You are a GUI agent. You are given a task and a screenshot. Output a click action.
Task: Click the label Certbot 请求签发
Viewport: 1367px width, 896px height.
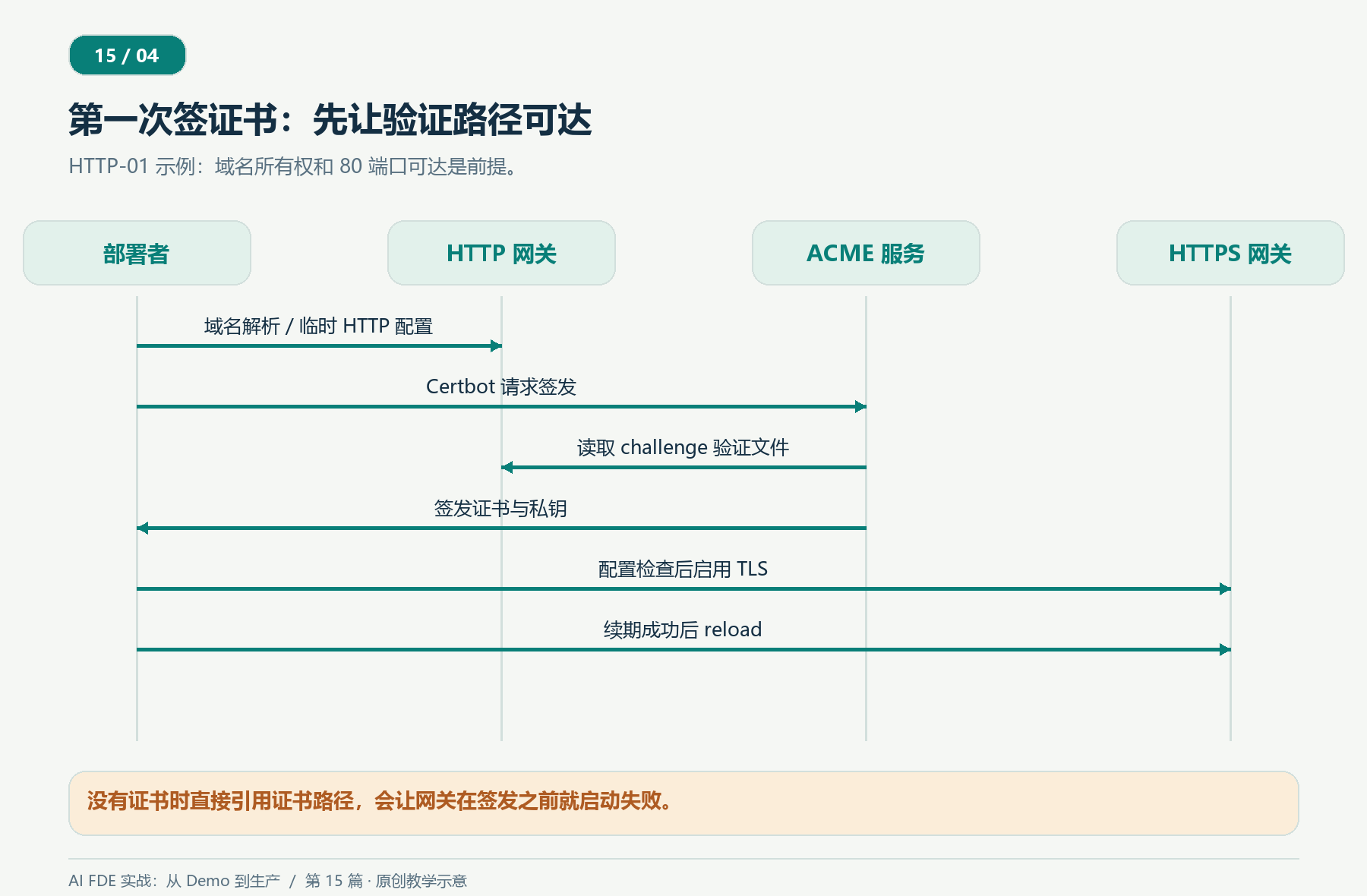(501, 387)
